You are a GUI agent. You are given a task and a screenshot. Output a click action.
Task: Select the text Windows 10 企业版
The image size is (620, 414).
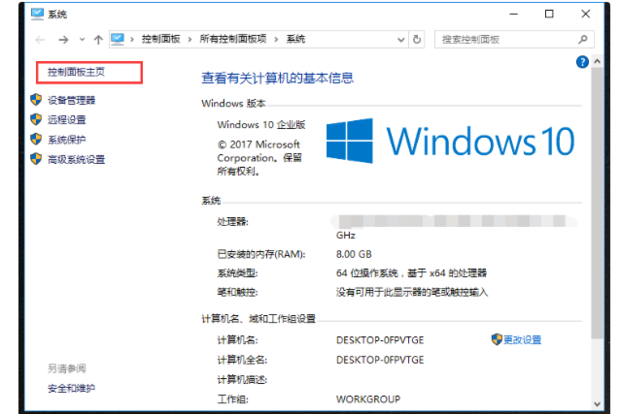click(x=261, y=125)
